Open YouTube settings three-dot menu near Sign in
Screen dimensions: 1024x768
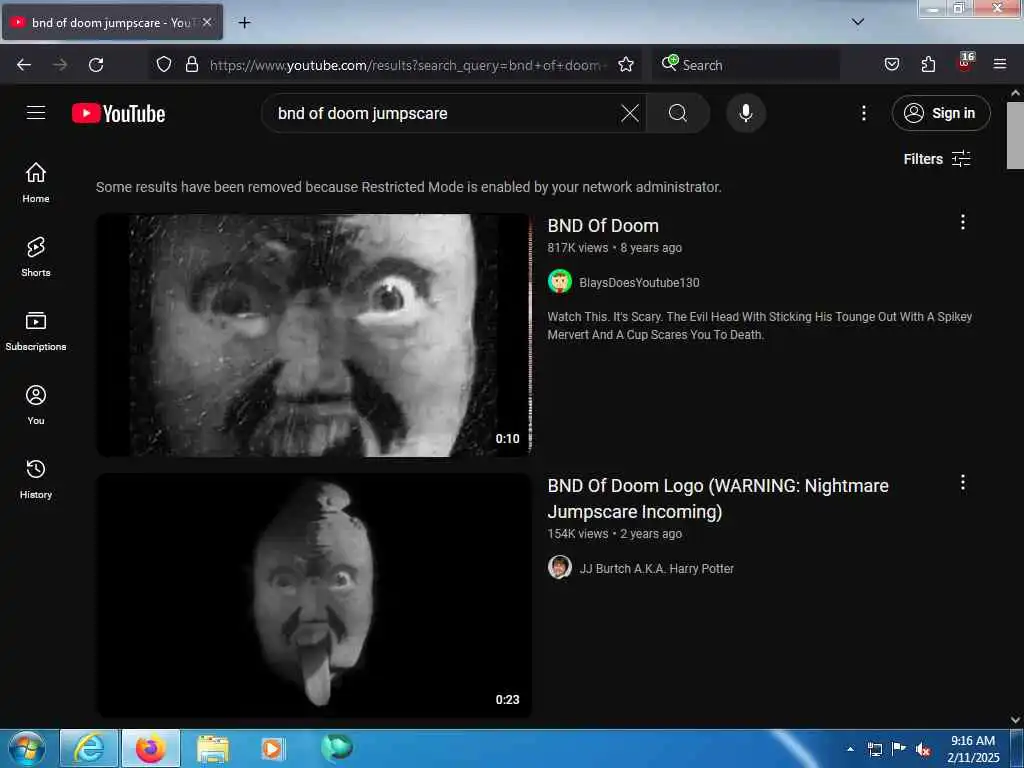pos(863,113)
